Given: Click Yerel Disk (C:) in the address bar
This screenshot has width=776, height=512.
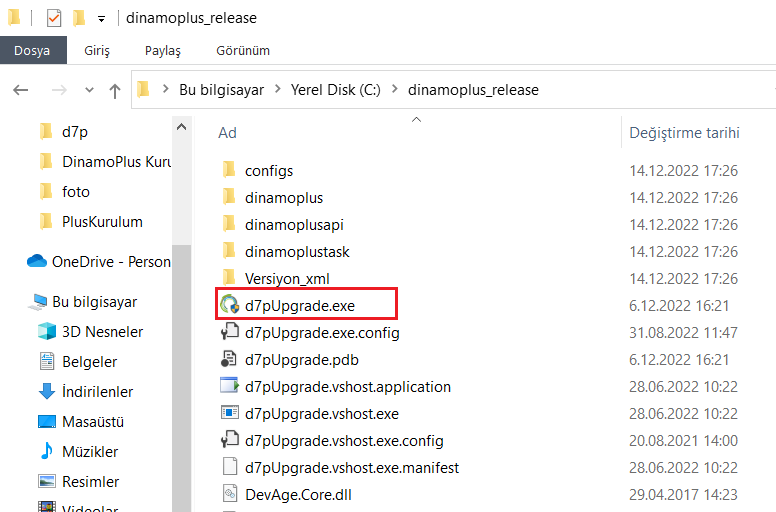Looking at the screenshot, I should 336,90.
